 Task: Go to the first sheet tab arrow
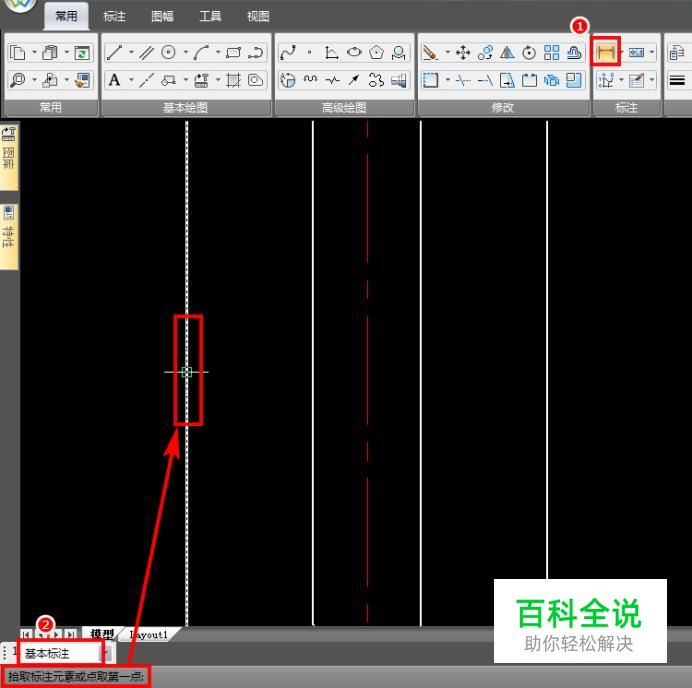26,635
